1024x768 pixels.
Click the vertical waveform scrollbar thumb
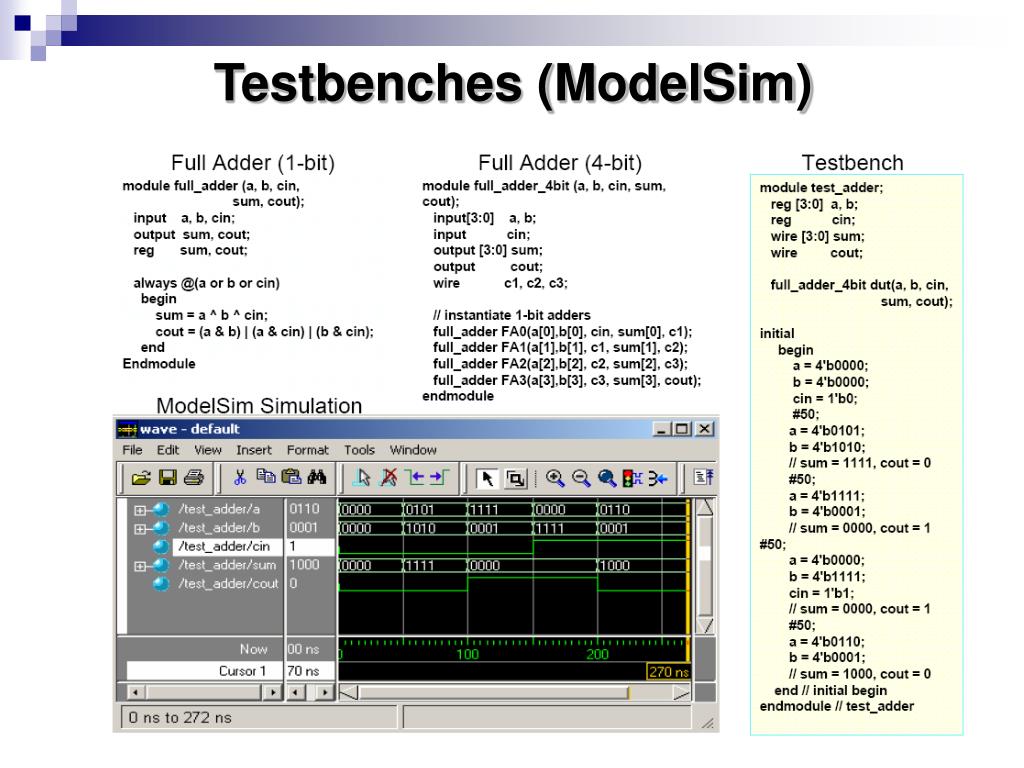click(705, 566)
